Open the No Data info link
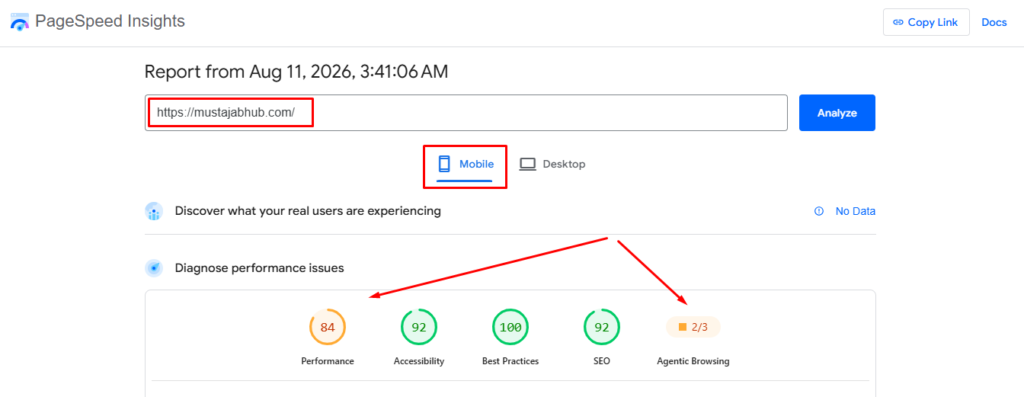Screen dimensions: 1024x397 point(856,212)
